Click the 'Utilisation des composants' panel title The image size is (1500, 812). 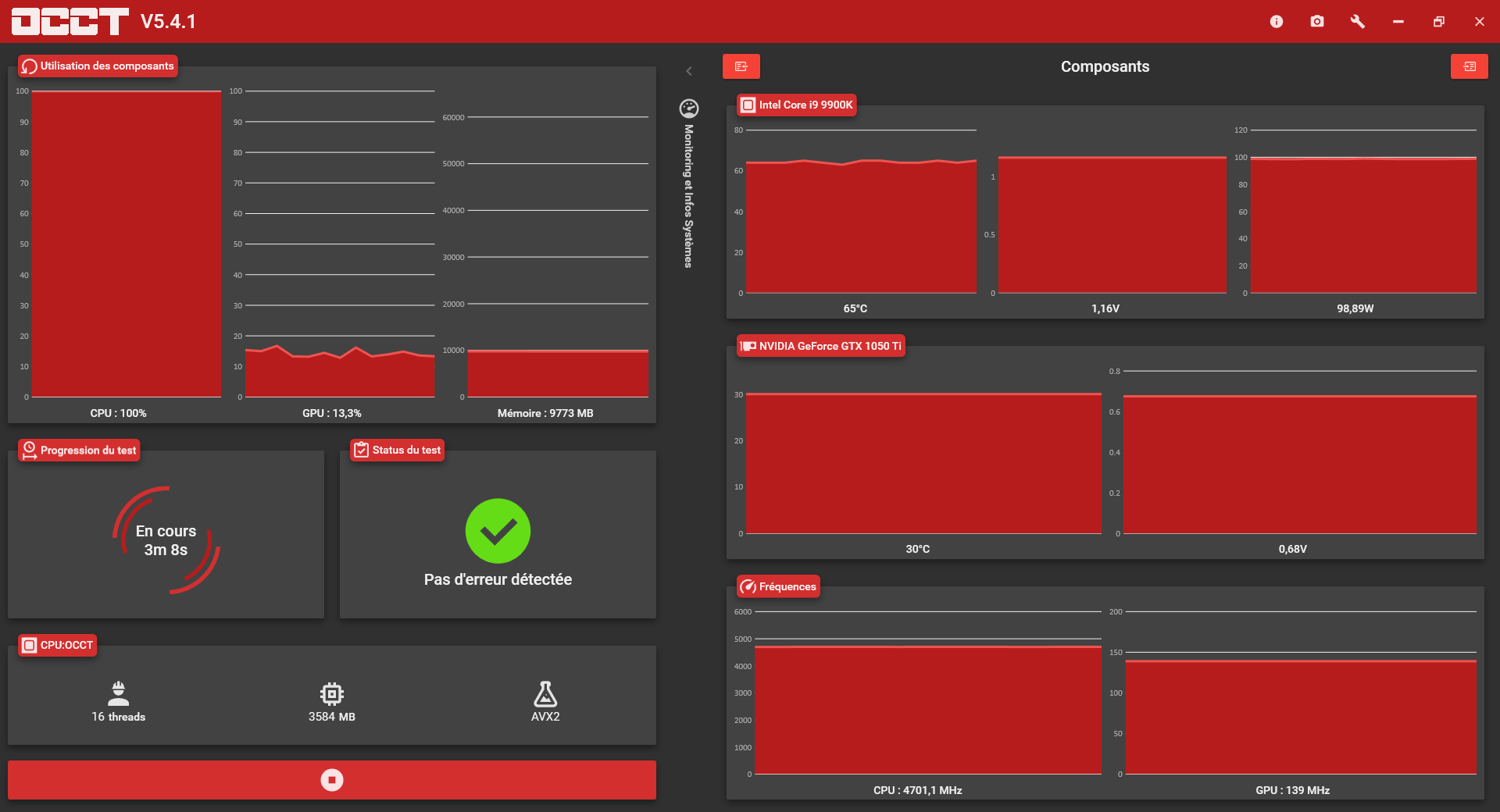[x=107, y=66]
